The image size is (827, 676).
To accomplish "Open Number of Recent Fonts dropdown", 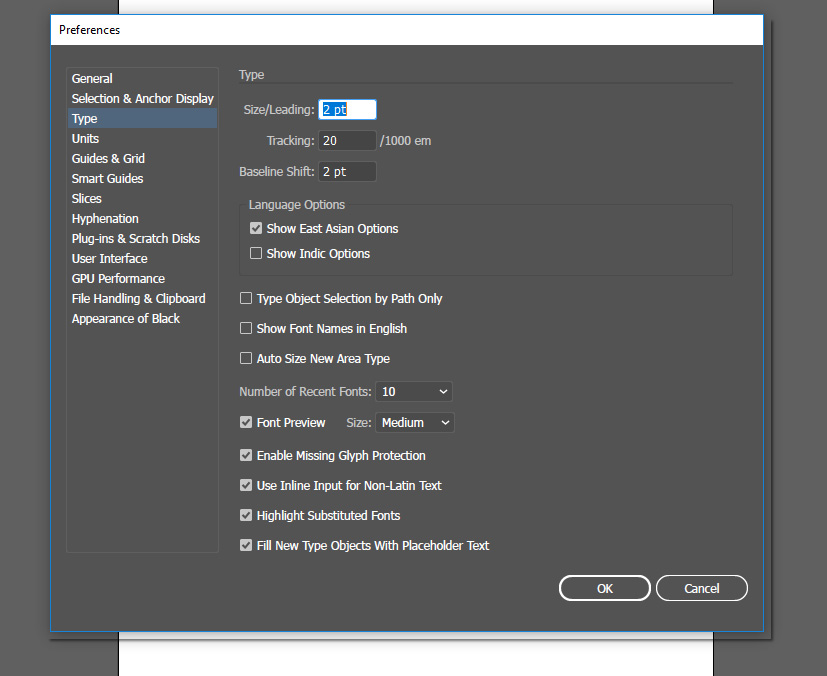I will 414,392.
